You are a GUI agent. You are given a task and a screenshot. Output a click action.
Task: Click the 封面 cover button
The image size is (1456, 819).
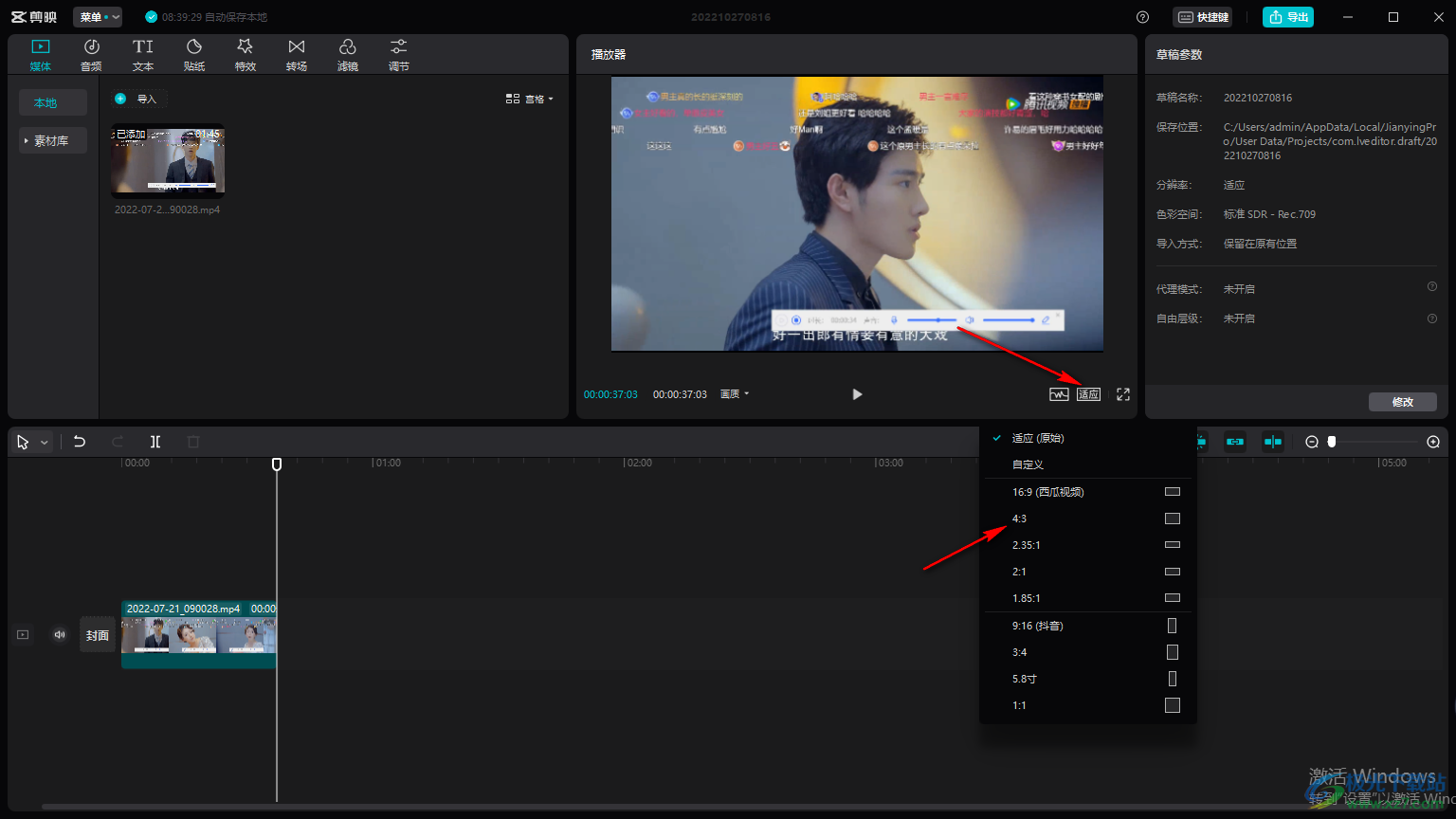98,635
